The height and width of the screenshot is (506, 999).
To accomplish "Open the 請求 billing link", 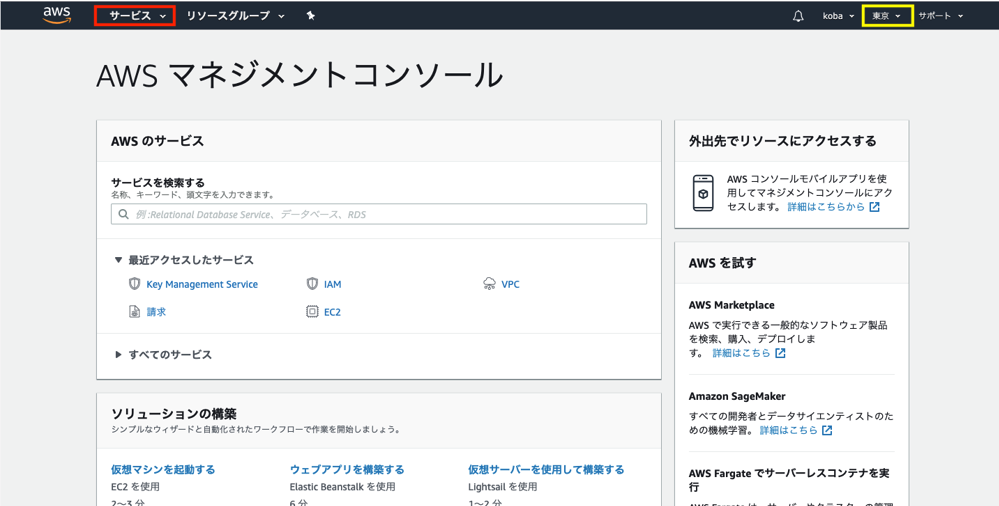I will click(156, 312).
